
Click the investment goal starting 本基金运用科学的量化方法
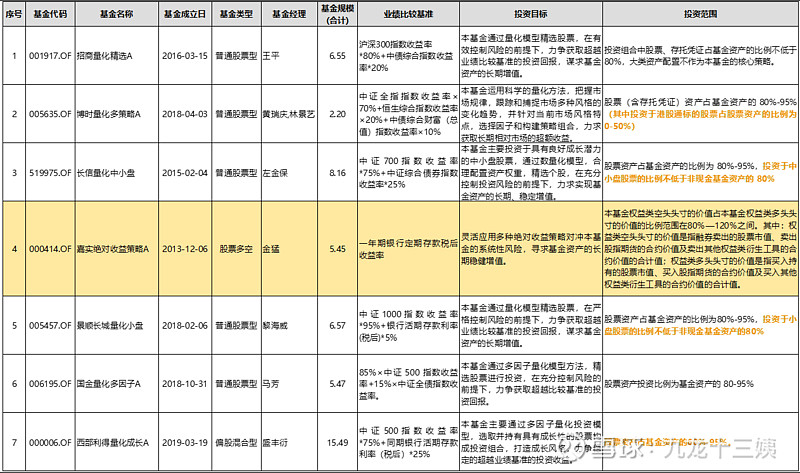[x=531, y=114]
